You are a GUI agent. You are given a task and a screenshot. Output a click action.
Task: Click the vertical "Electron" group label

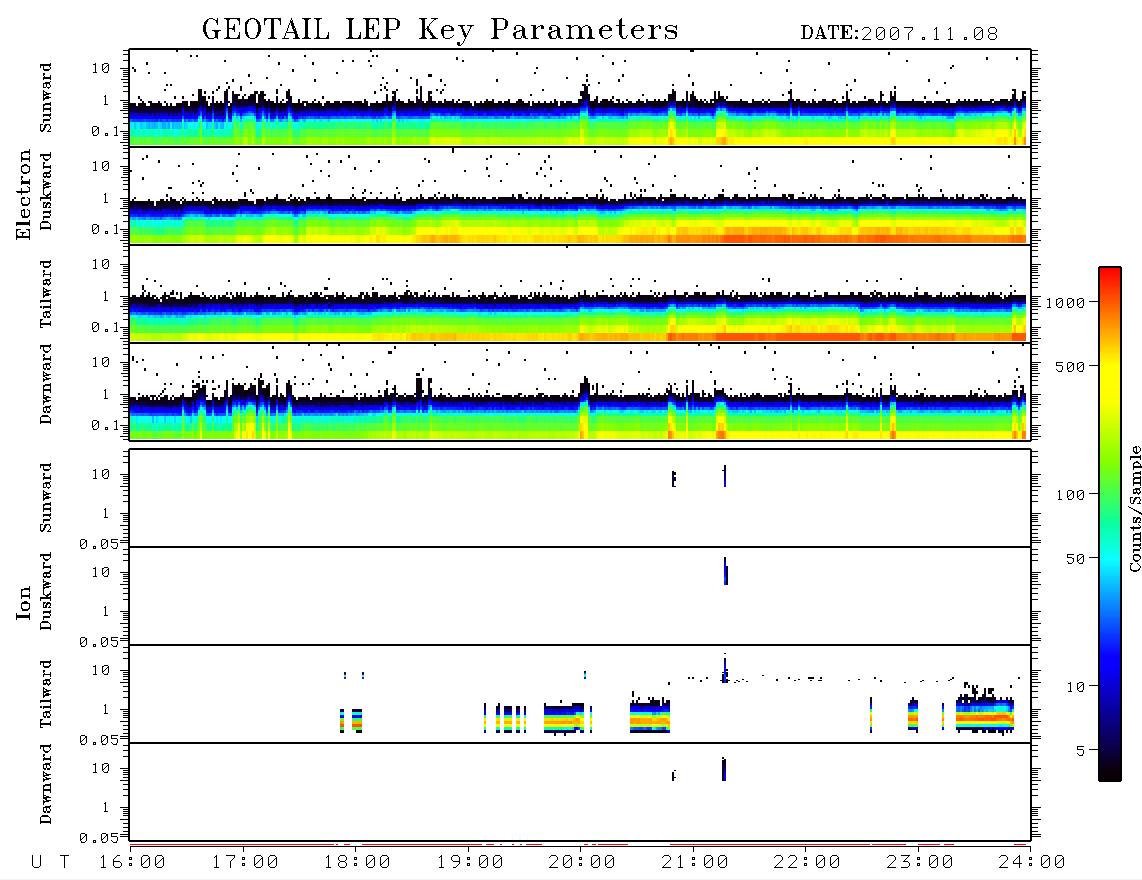click(24, 194)
